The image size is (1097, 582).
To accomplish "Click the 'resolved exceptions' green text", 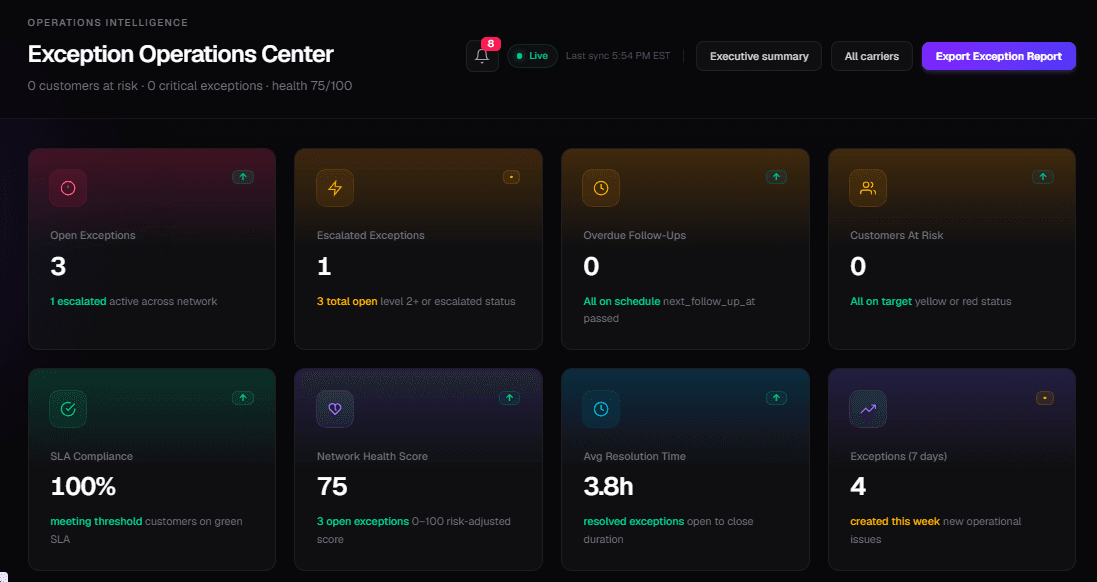I will [634, 522].
